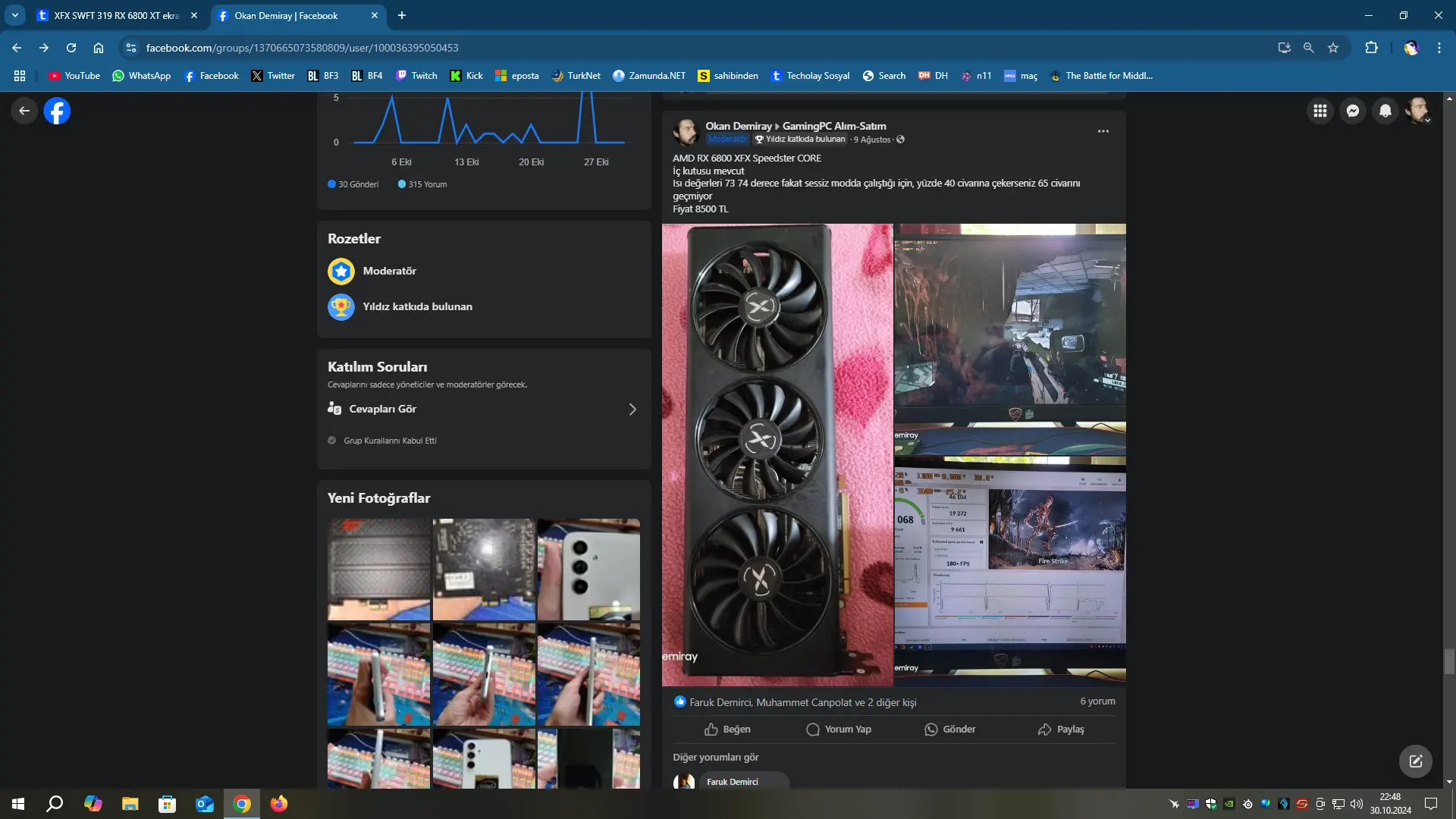
Task: Expand Cevapları Gör chevron
Action: (x=632, y=409)
